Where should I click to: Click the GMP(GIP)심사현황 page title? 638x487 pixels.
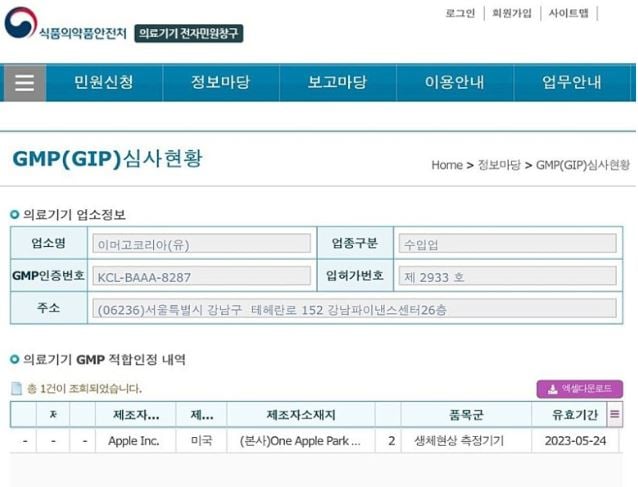[x=107, y=159]
